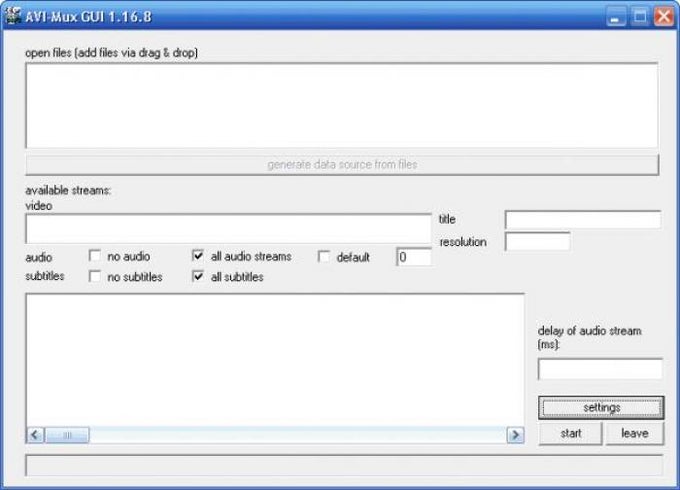This screenshot has width=680, height=490.
Task: Enable the 'default' audio checkbox
Action: coord(324,256)
